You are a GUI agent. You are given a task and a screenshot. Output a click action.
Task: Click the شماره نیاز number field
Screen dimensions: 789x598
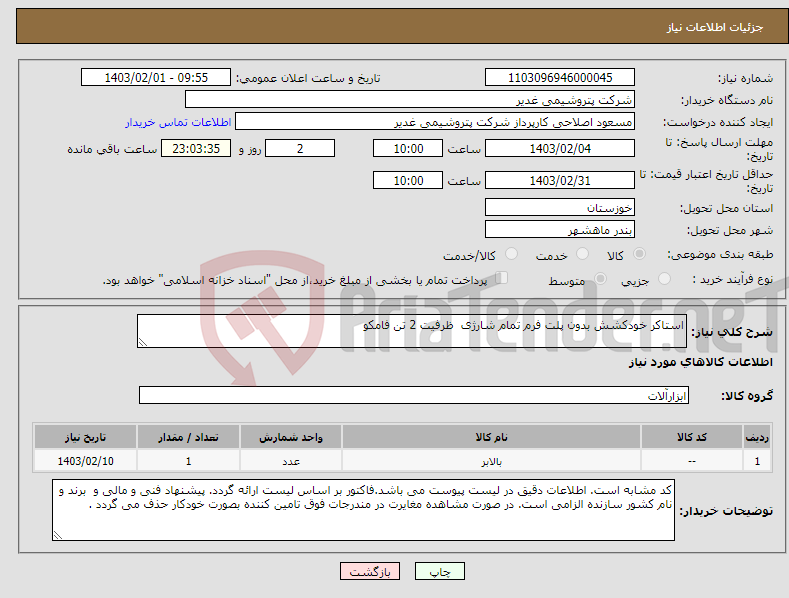coord(560,78)
